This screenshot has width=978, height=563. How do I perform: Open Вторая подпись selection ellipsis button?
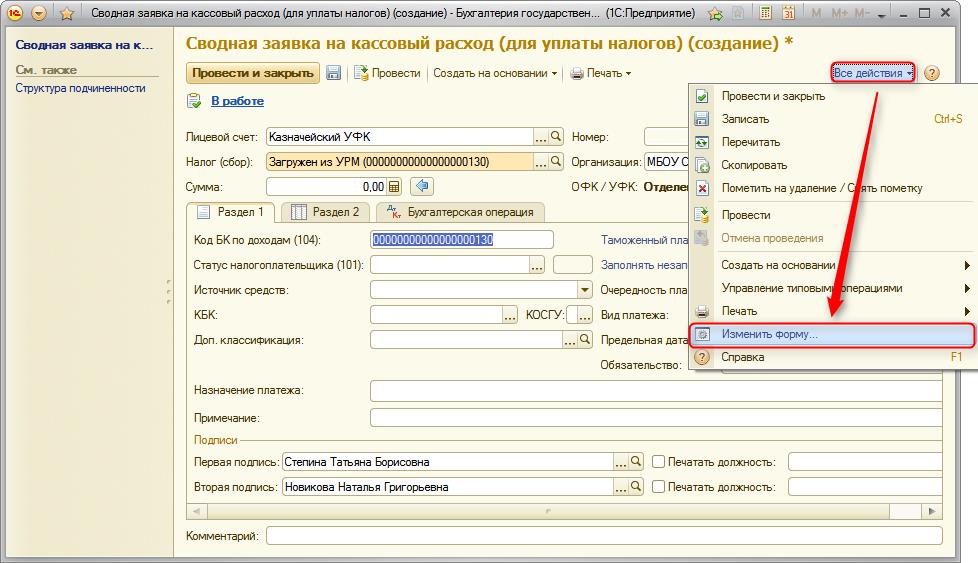[x=620, y=487]
